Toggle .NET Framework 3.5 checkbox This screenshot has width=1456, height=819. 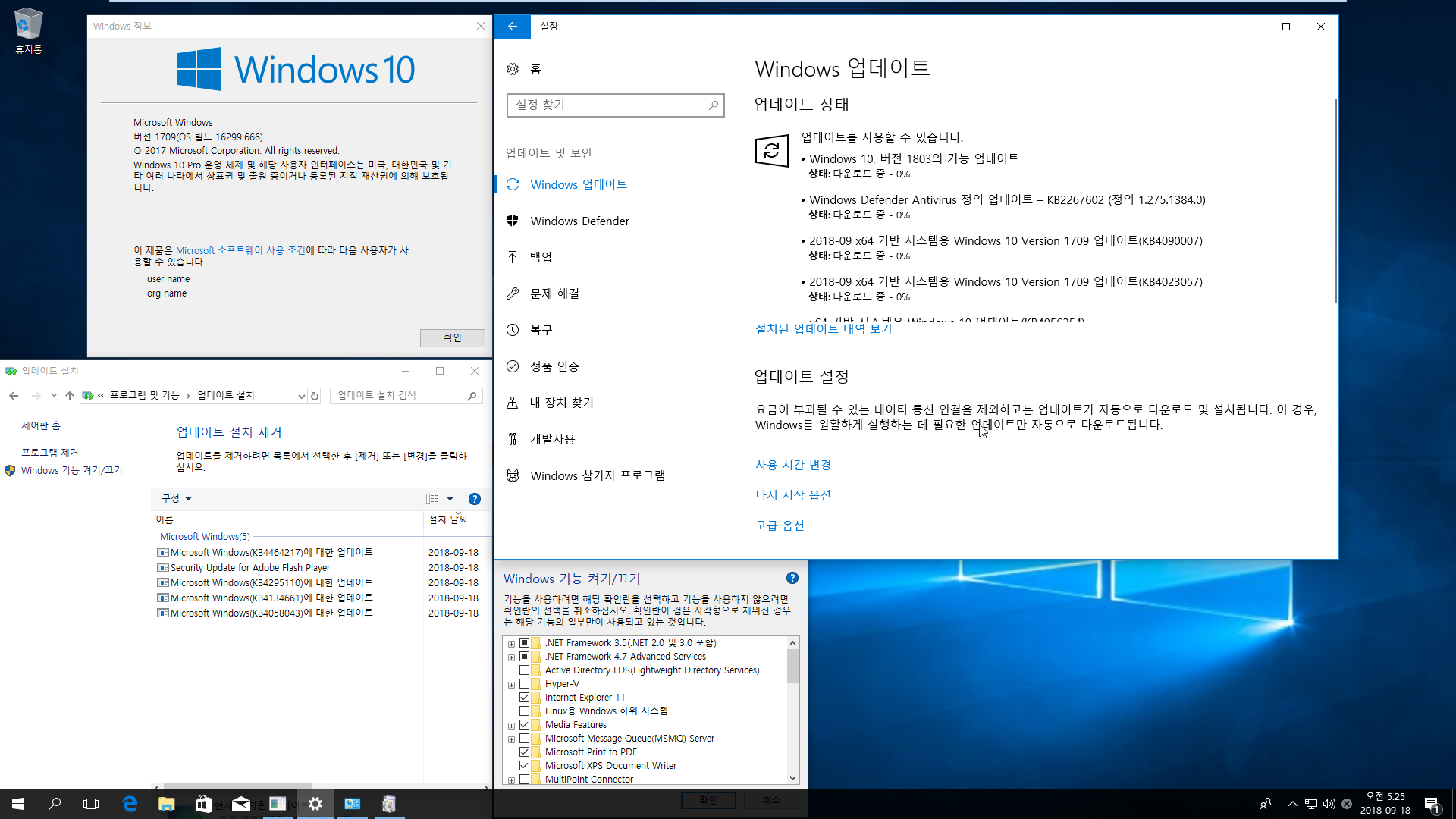[524, 643]
